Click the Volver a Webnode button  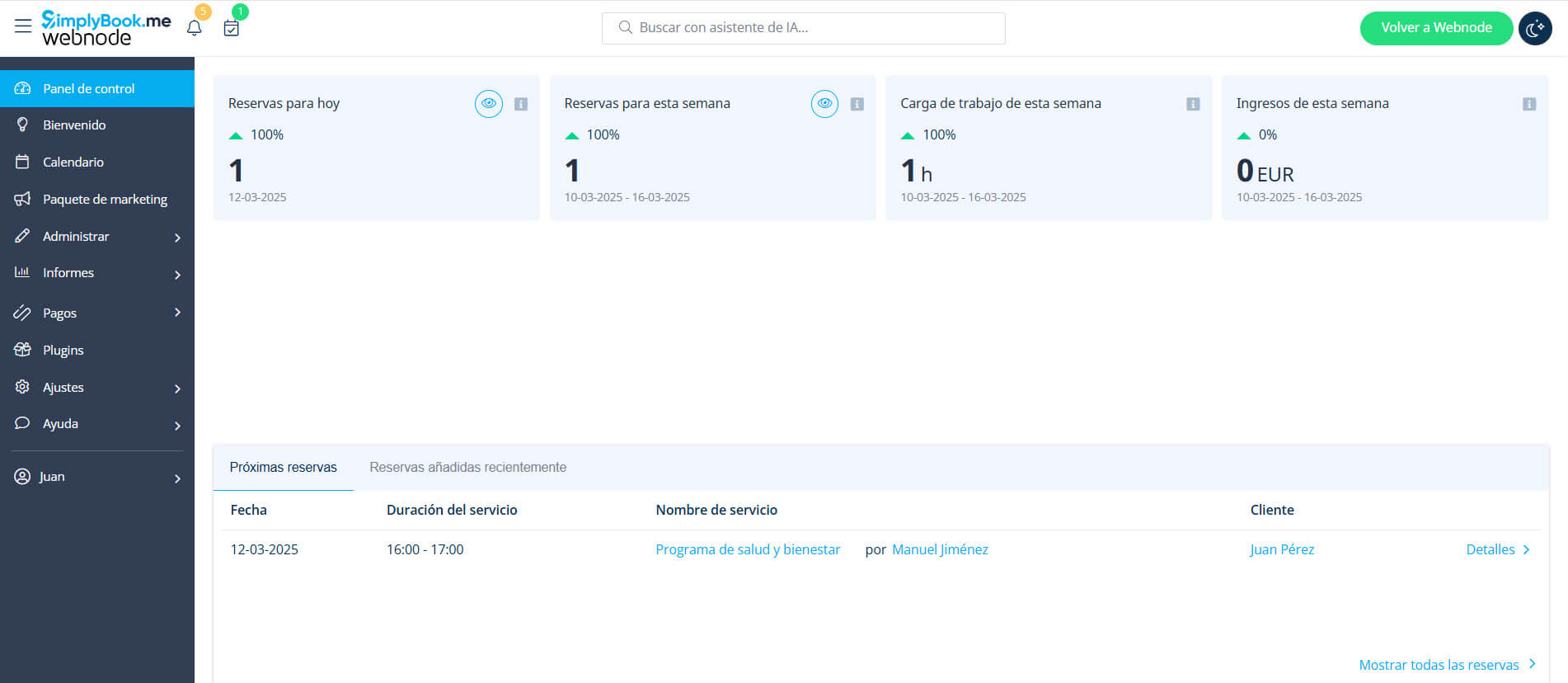tap(1435, 28)
